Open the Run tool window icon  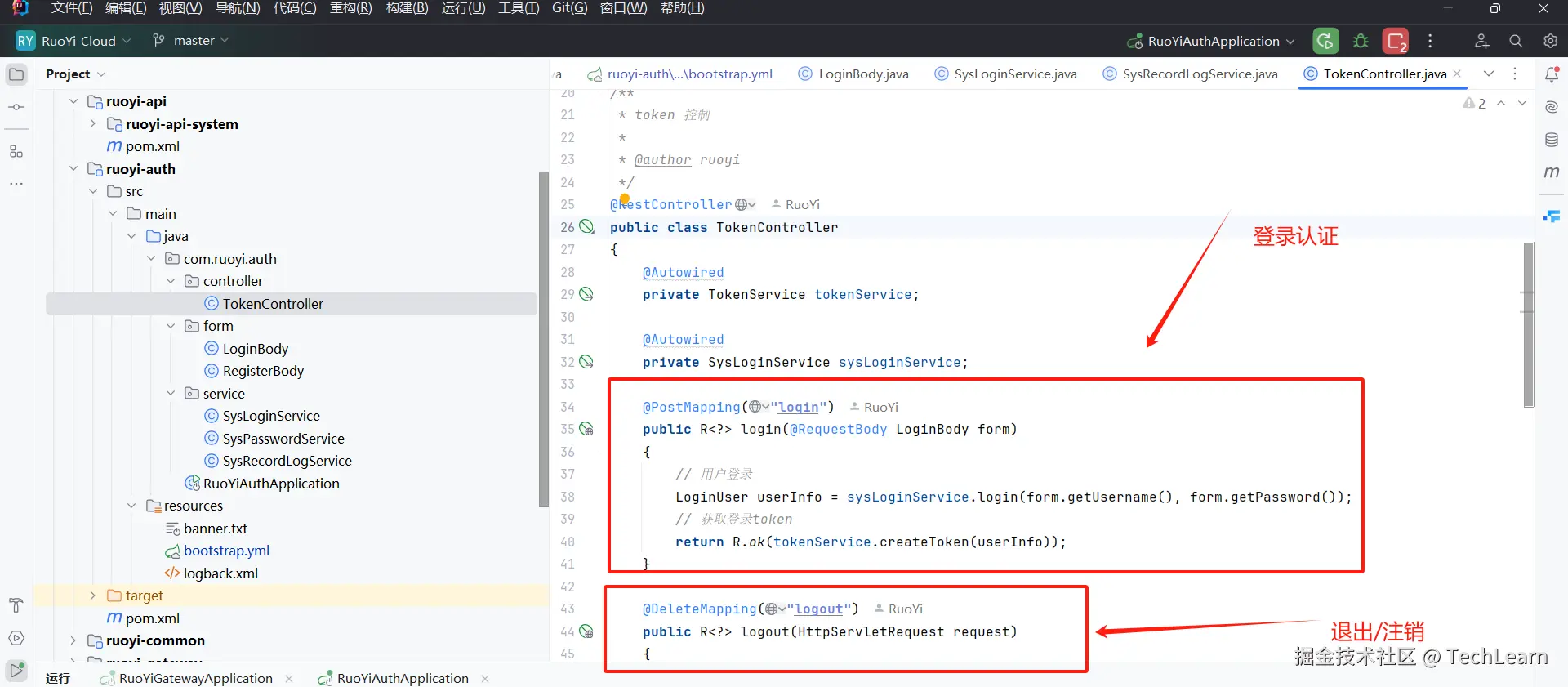pyautogui.click(x=16, y=671)
